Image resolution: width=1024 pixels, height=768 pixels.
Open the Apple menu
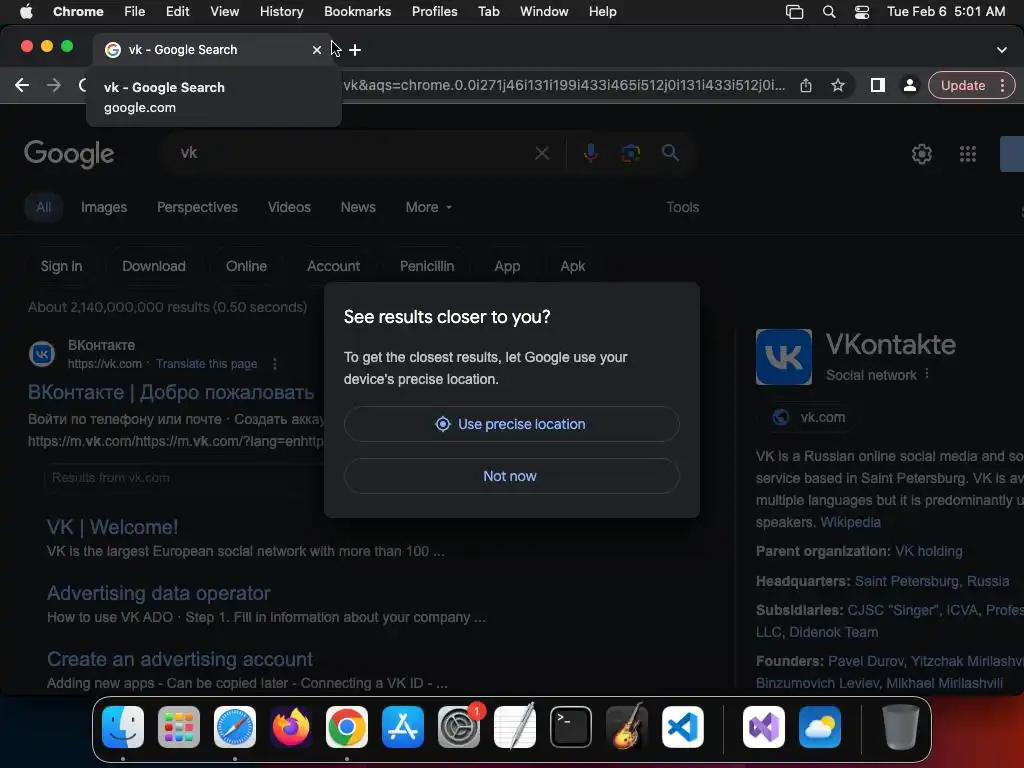[26, 12]
